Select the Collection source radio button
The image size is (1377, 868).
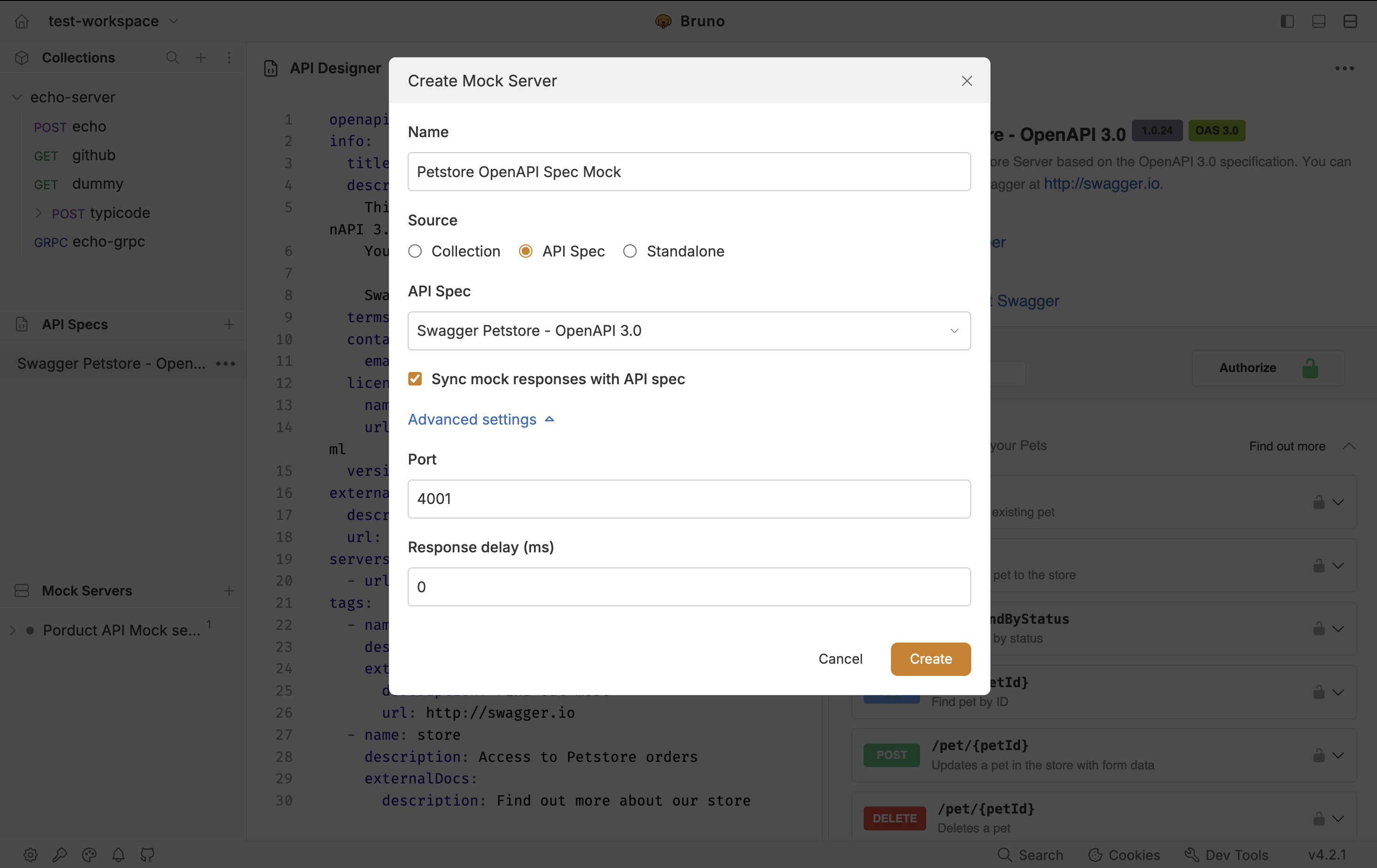tap(415, 251)
